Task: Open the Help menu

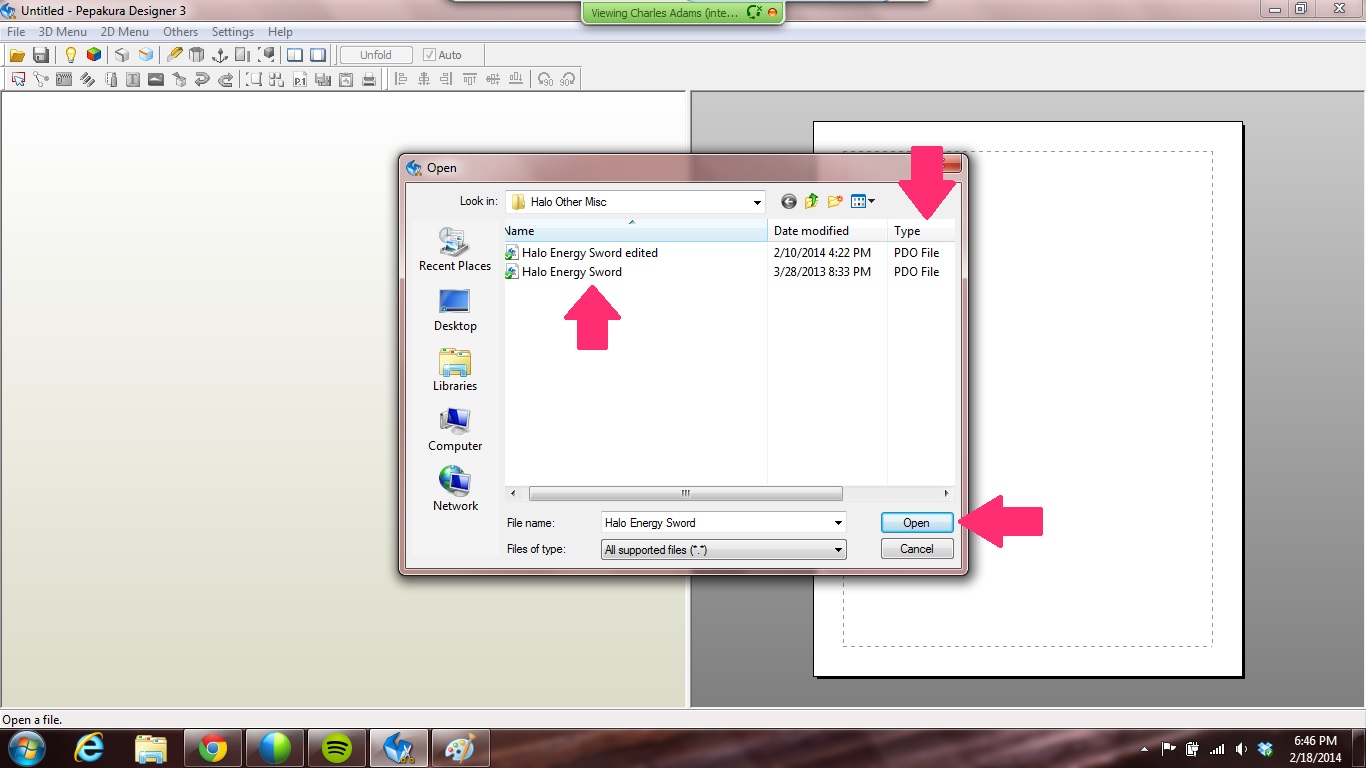Action: coord(280,32)
